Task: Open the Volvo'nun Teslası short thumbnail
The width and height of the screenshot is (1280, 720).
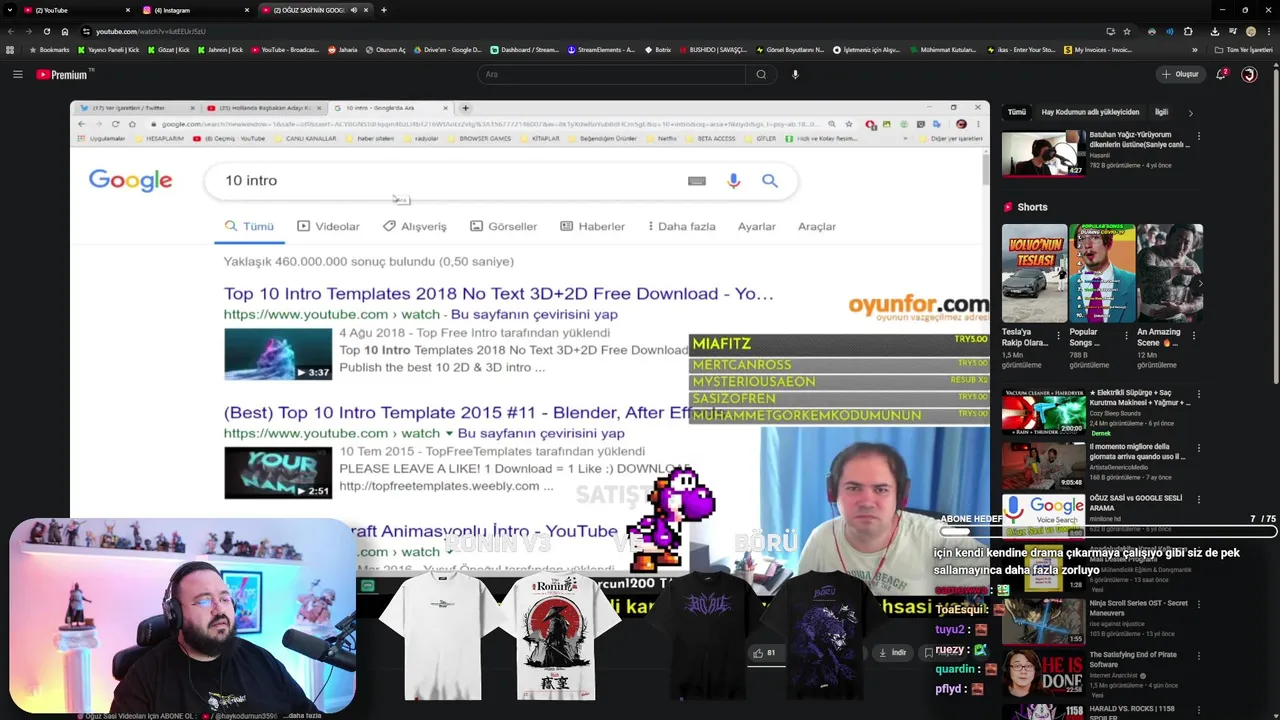Action: coord(1034,273)
